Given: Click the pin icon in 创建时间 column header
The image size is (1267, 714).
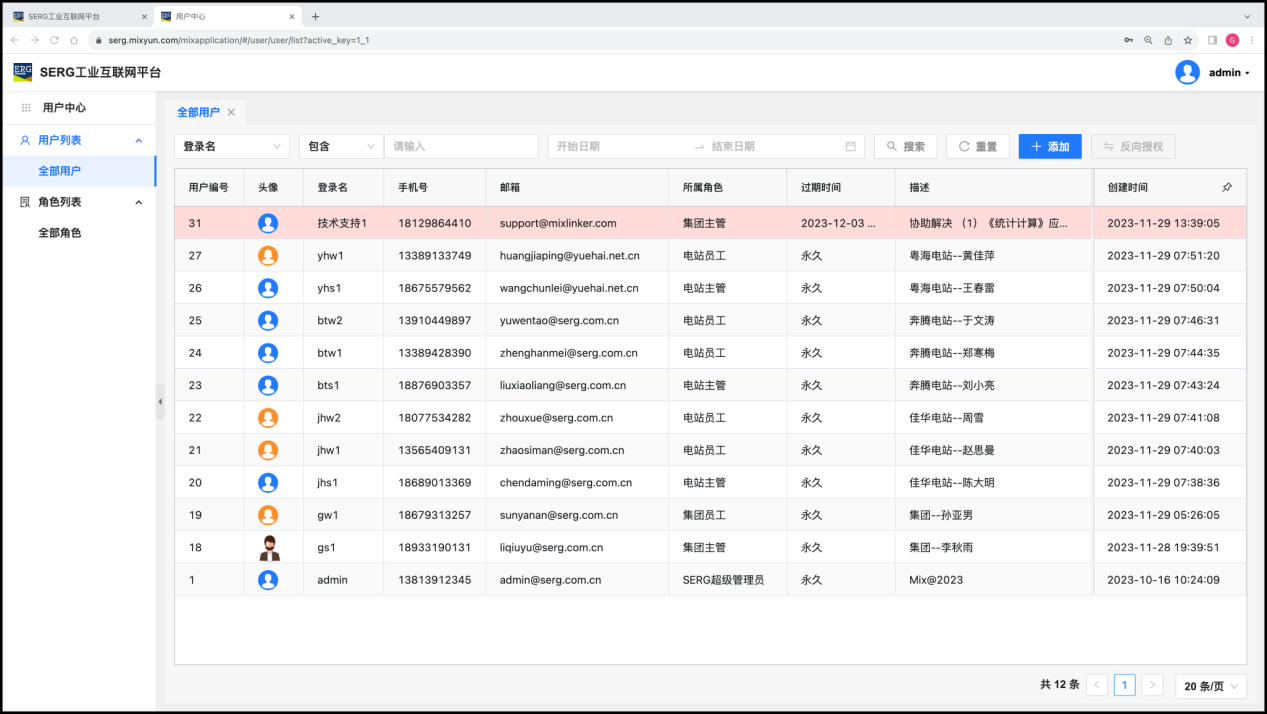Looking at the screenshot, I should click(1227, 187).
